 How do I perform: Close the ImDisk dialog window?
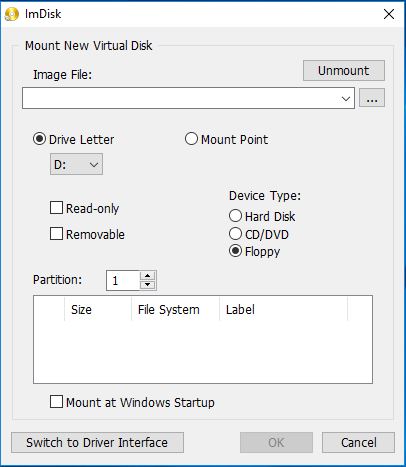pyautogui.click(x=389, y=14)
